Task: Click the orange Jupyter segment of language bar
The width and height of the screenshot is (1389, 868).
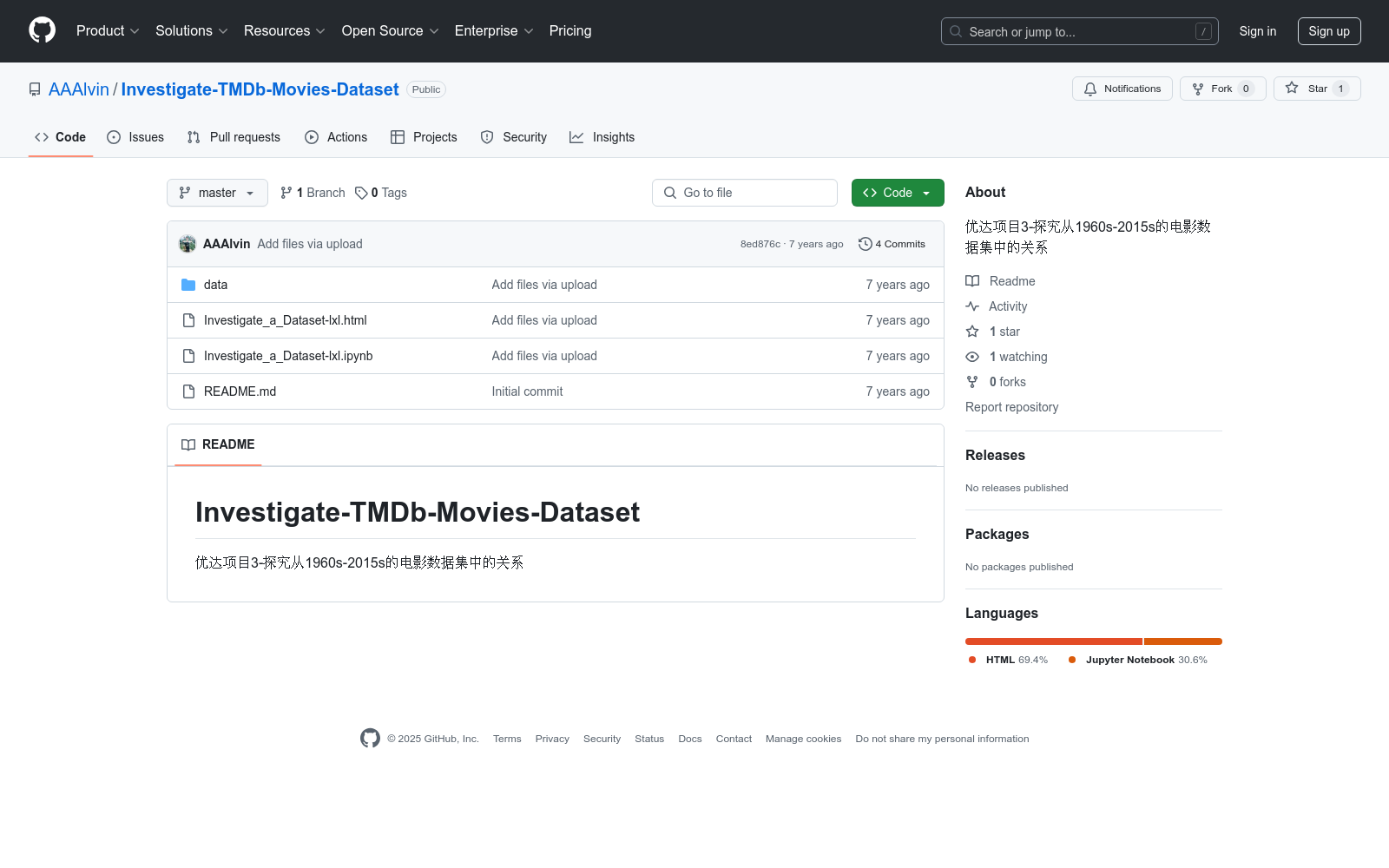Action: point(1183,641)
